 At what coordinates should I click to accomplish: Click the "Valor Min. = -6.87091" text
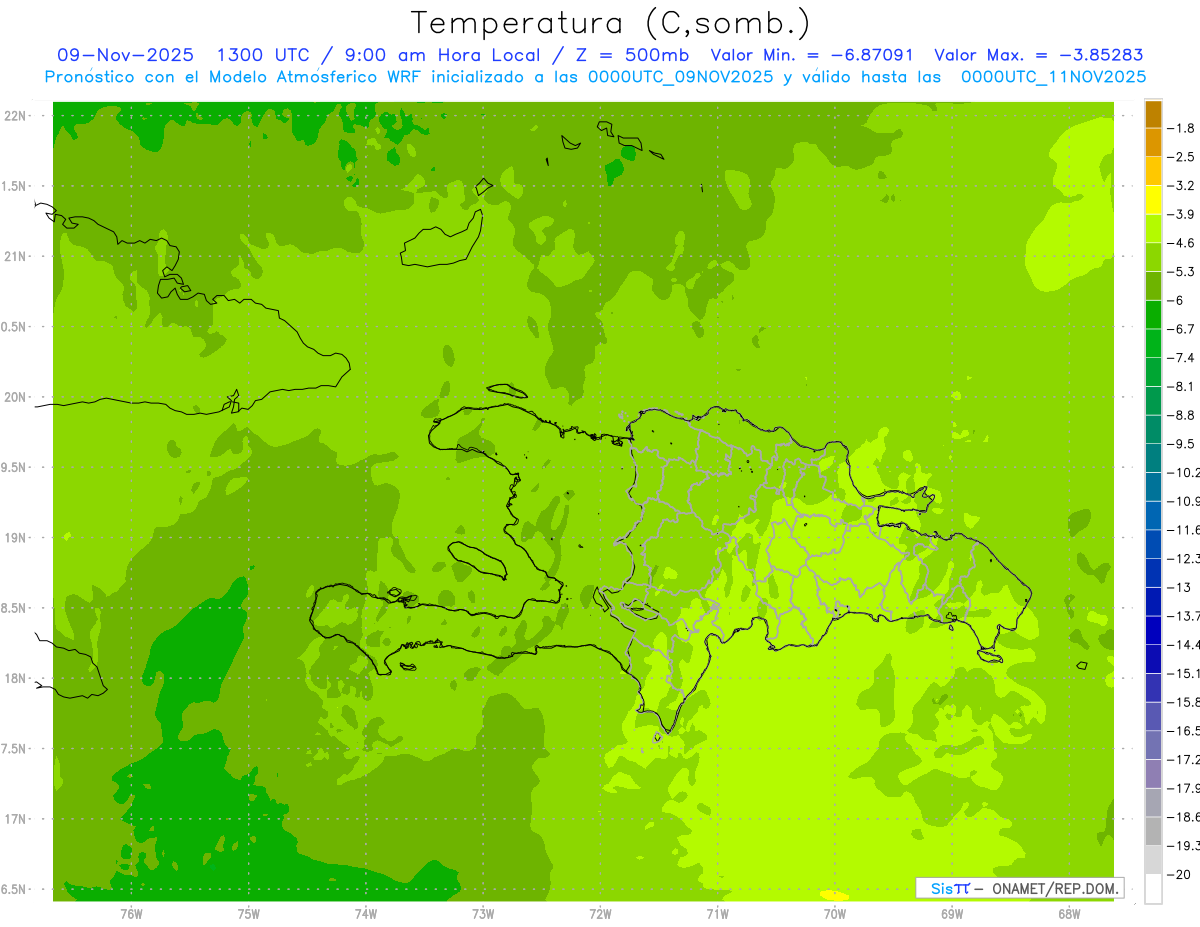[814, 55]
